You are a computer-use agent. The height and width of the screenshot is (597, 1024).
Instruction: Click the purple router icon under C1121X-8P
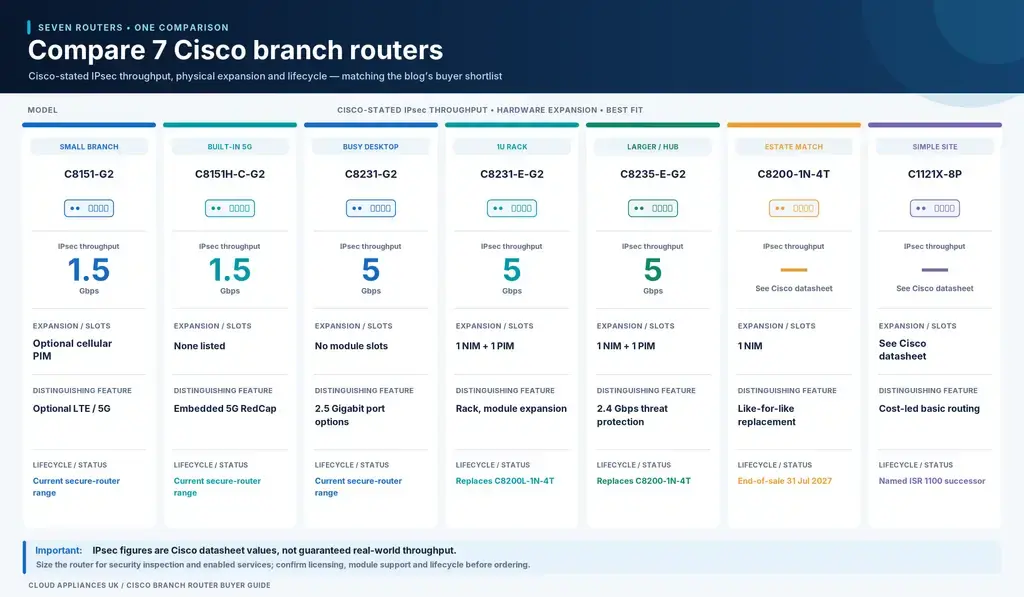935,208
